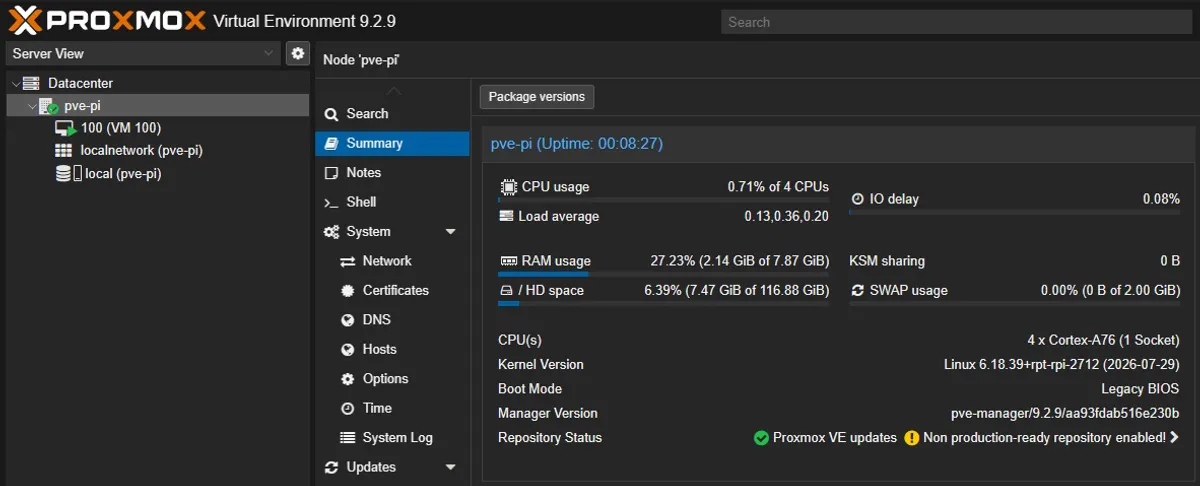This screenshot has width=1200, height=486.
Task: Click the Network arrows icon
Action: click(x=348, y=261)
